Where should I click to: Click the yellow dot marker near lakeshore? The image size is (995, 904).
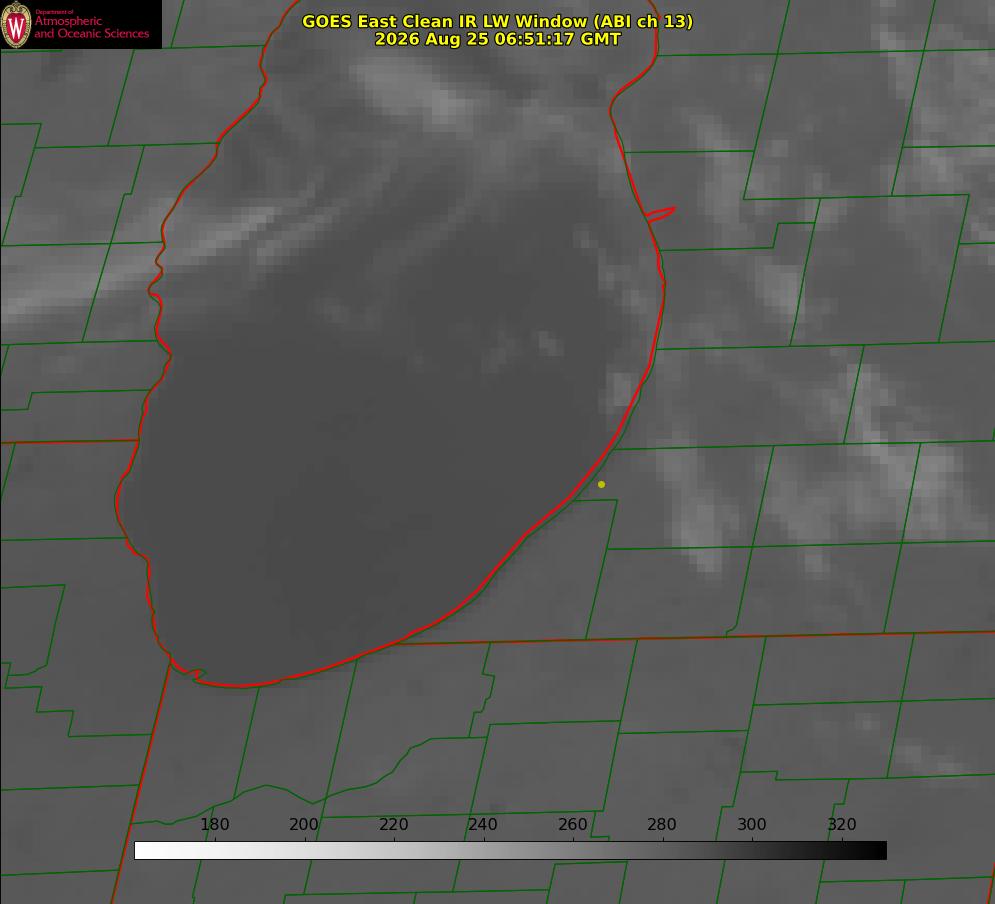click(x=601, y=485)
